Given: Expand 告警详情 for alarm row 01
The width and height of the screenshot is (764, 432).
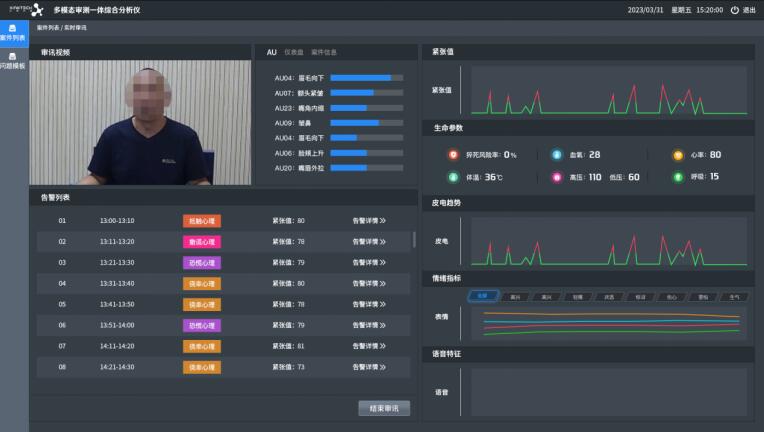Looking at the screenshot, I should click(369, 220).
